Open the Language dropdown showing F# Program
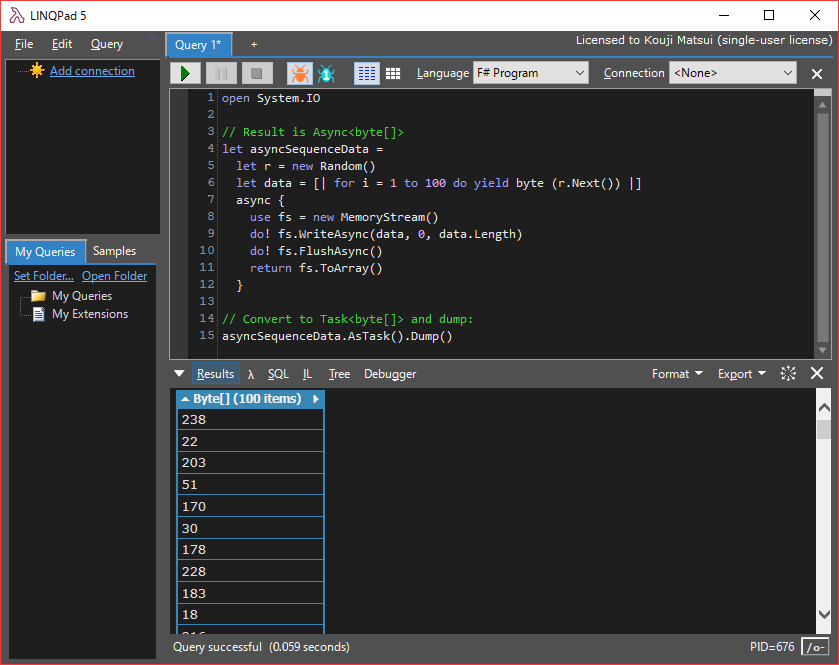The image size is (839, 665). (531, 73)
